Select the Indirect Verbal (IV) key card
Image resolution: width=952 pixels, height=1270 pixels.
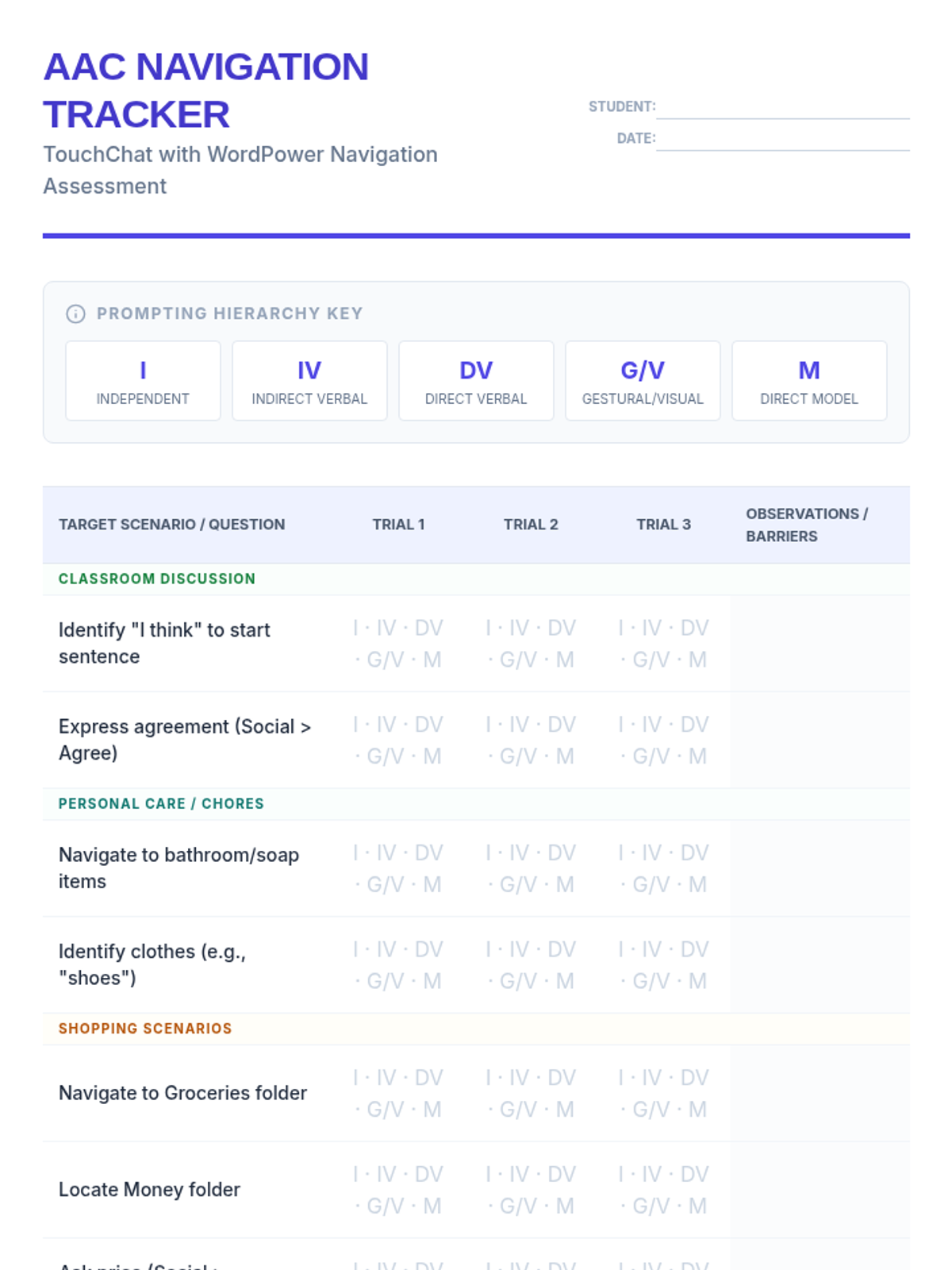click(309, 381)
